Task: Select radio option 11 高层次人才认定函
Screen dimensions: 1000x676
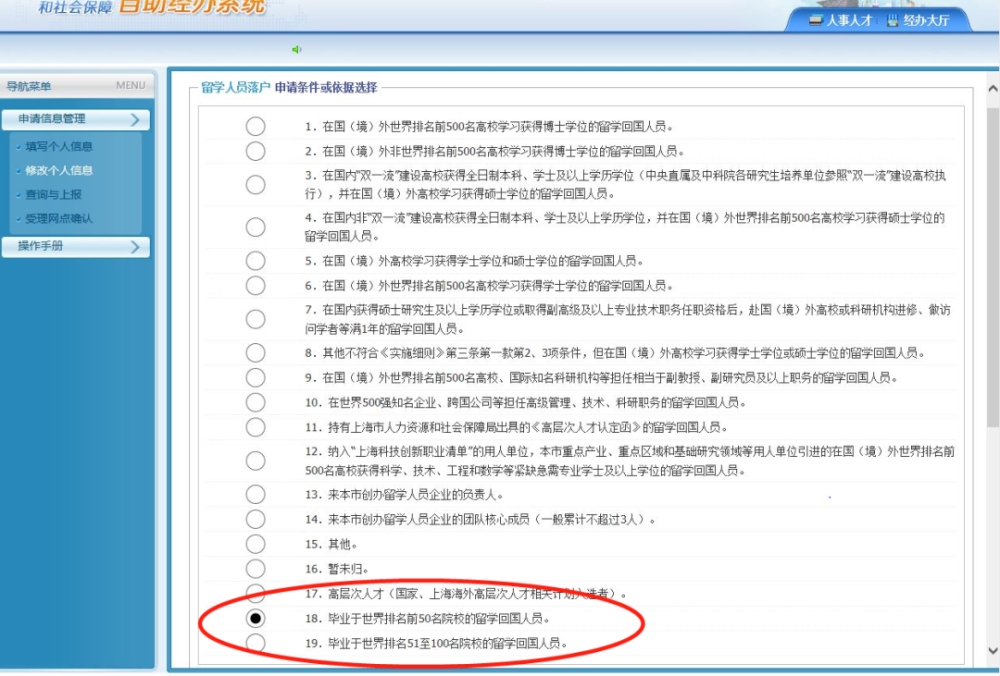Action: click(x=255, y=427)
